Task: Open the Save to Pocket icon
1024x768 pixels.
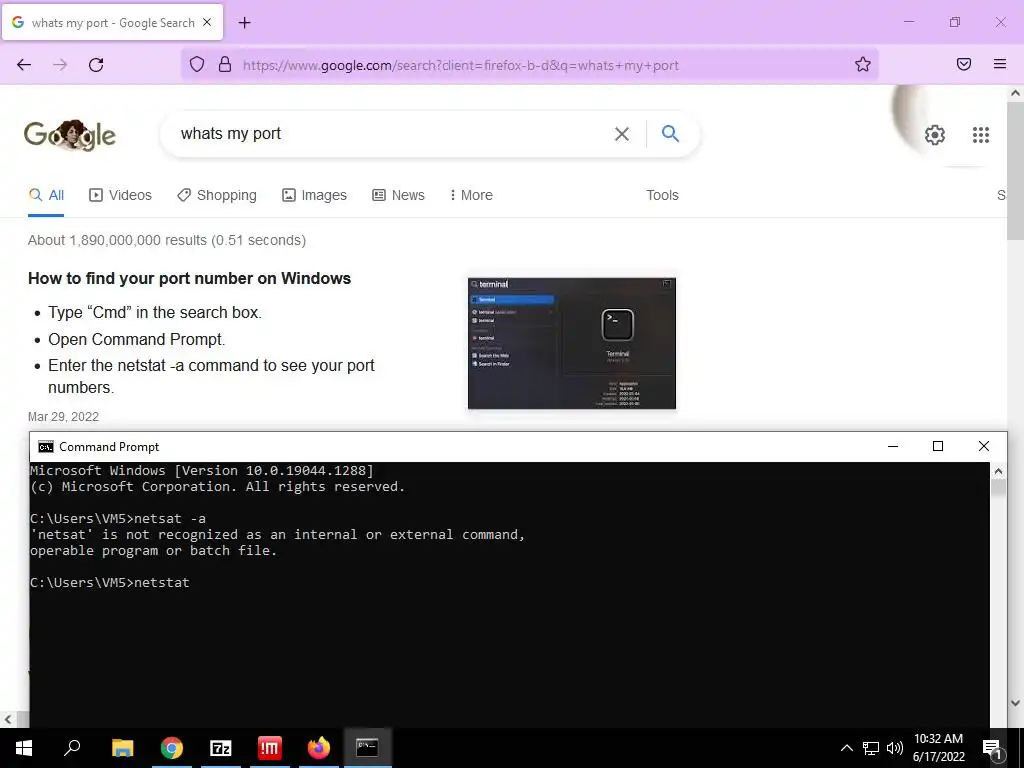Action: (x=964, y=64)
